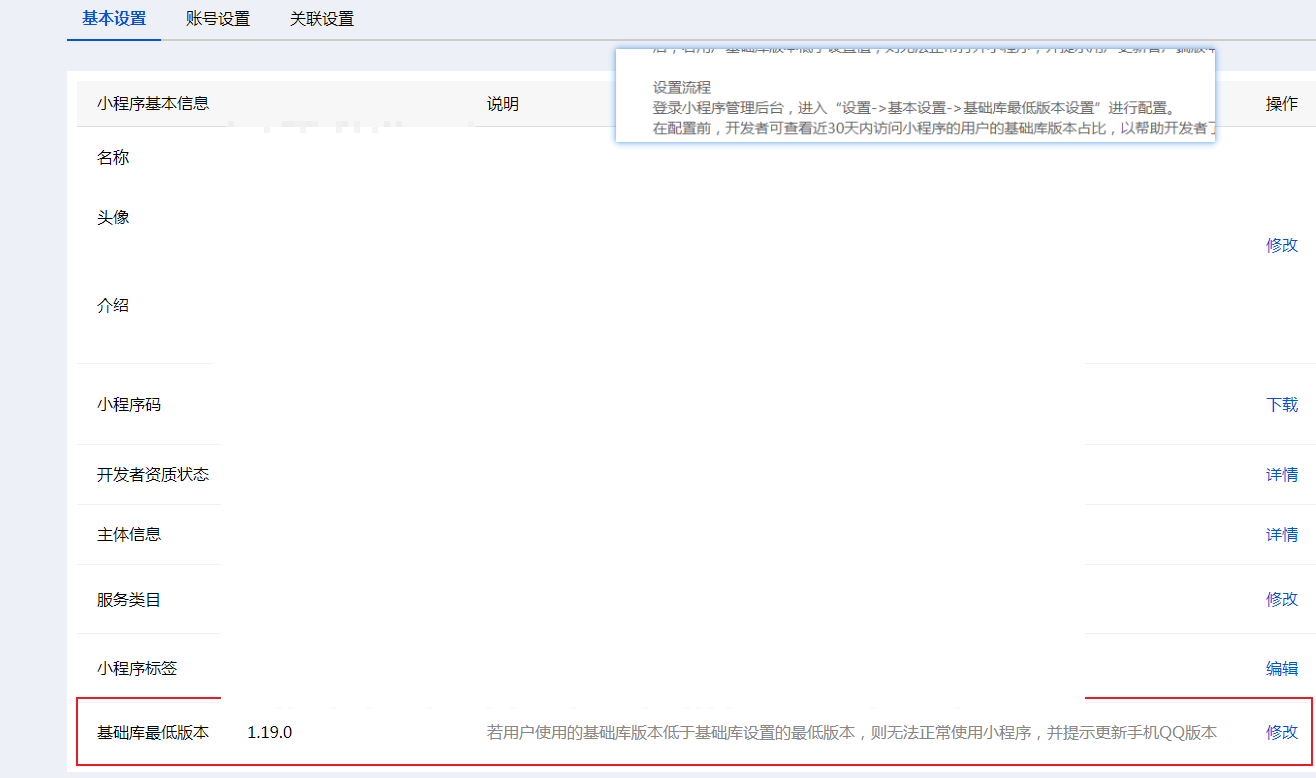
Task: Click 修改 for 服务类目
Action: 1281,599
